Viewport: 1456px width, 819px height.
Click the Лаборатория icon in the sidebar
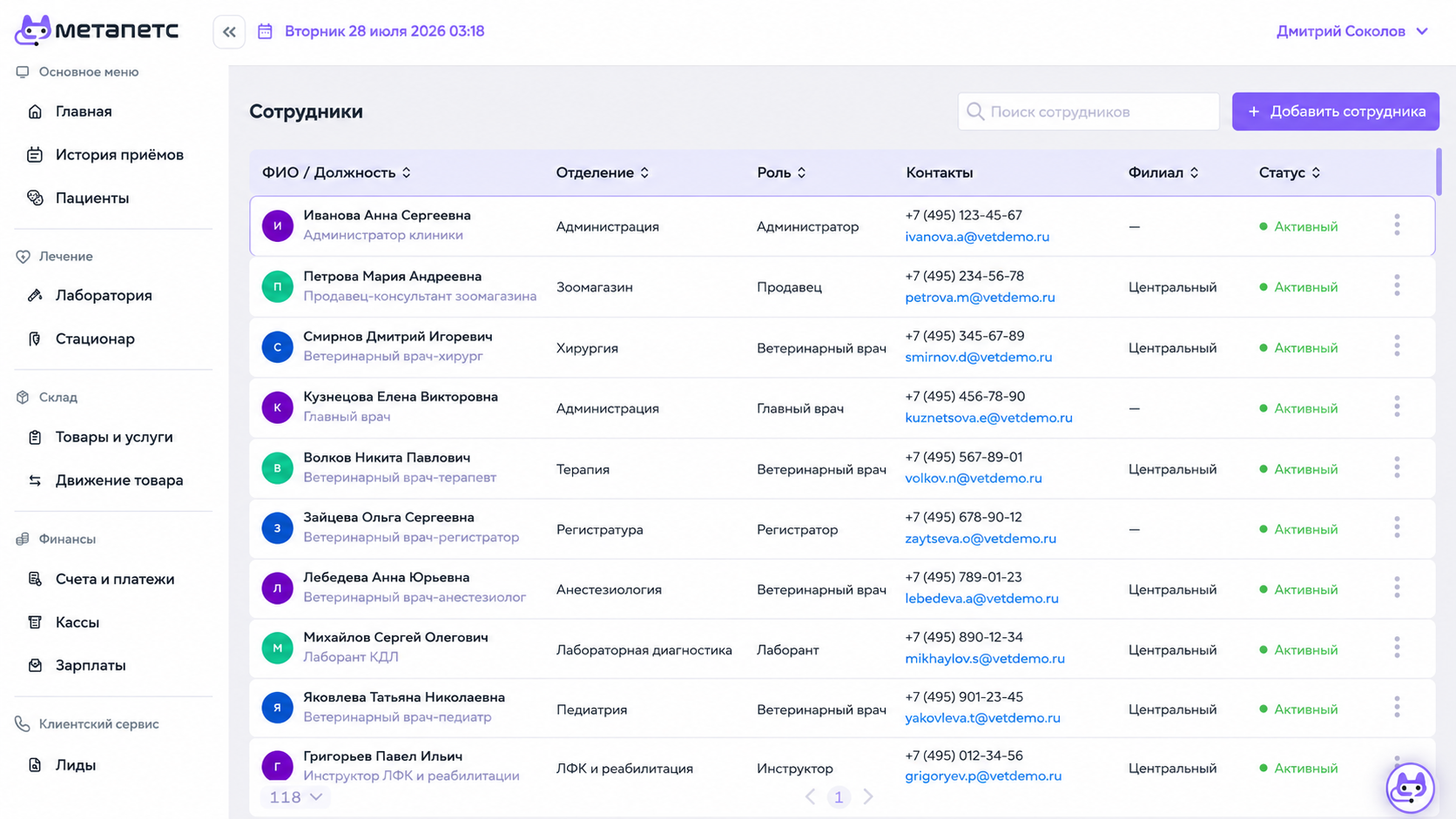[35, 295]
